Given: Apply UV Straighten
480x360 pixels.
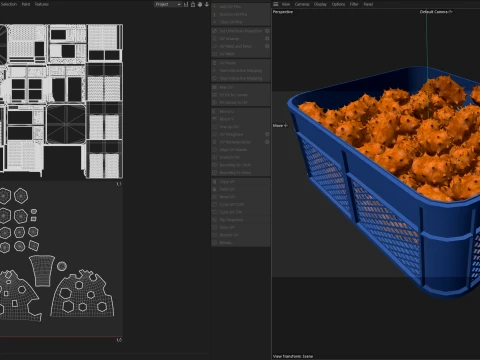Looking at the screenshot, I should (238, 134).
